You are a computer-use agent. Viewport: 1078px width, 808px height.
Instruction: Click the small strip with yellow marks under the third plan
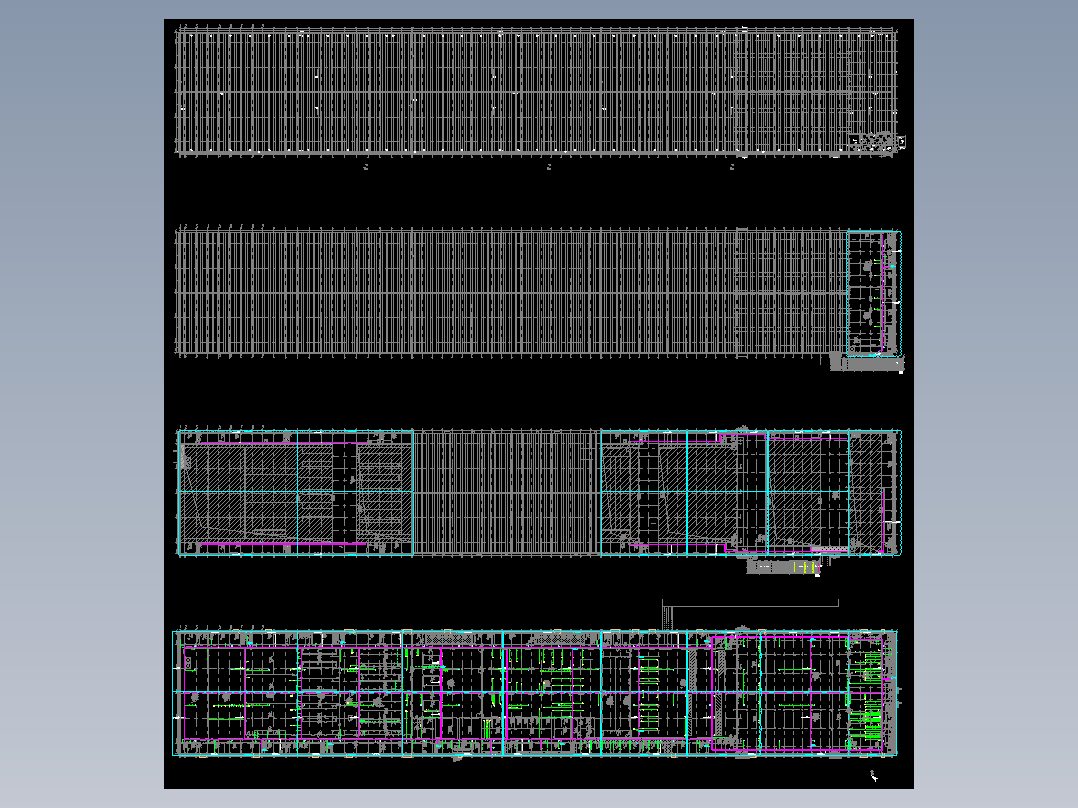click(784, 567)
